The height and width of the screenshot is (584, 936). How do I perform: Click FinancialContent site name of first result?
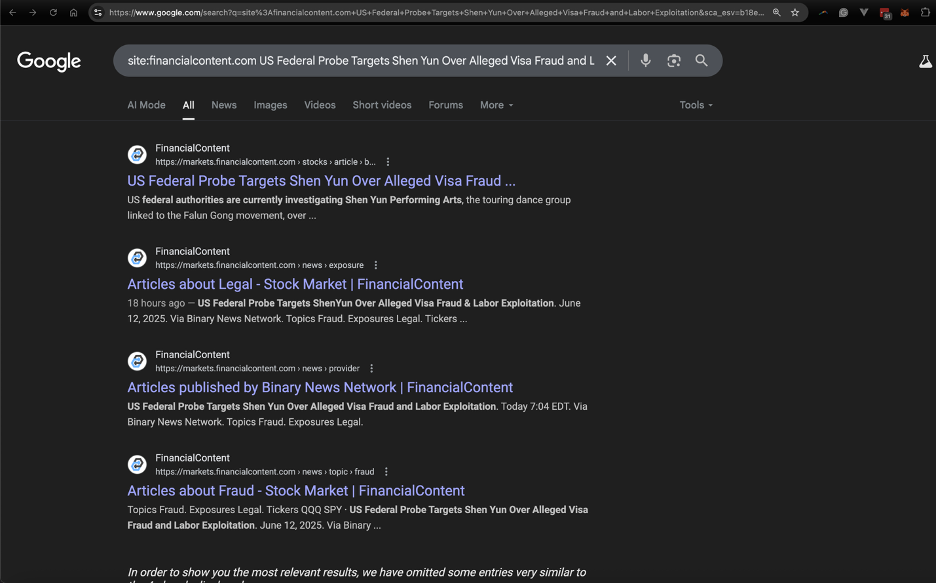192,148
